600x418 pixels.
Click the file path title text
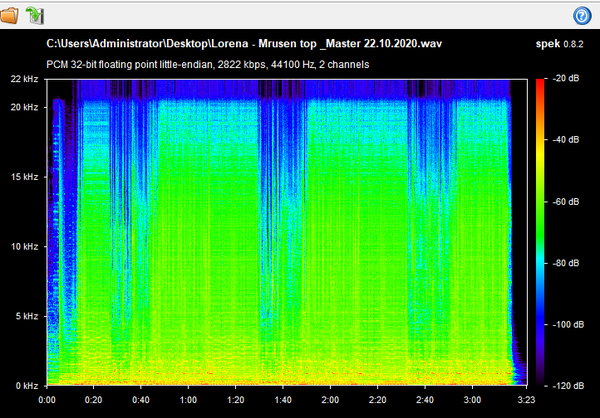point(245,45)
